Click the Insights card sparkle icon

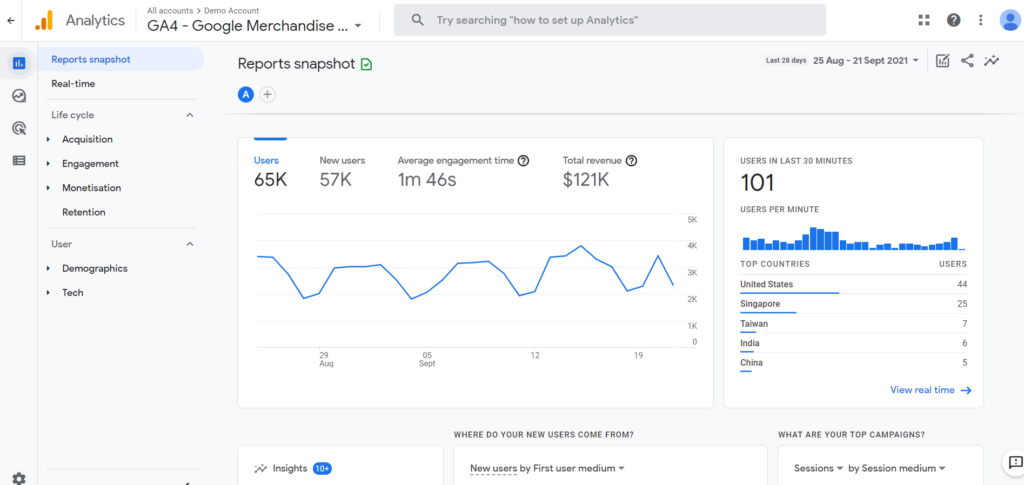pyautogui.click(x=261, y=468)
